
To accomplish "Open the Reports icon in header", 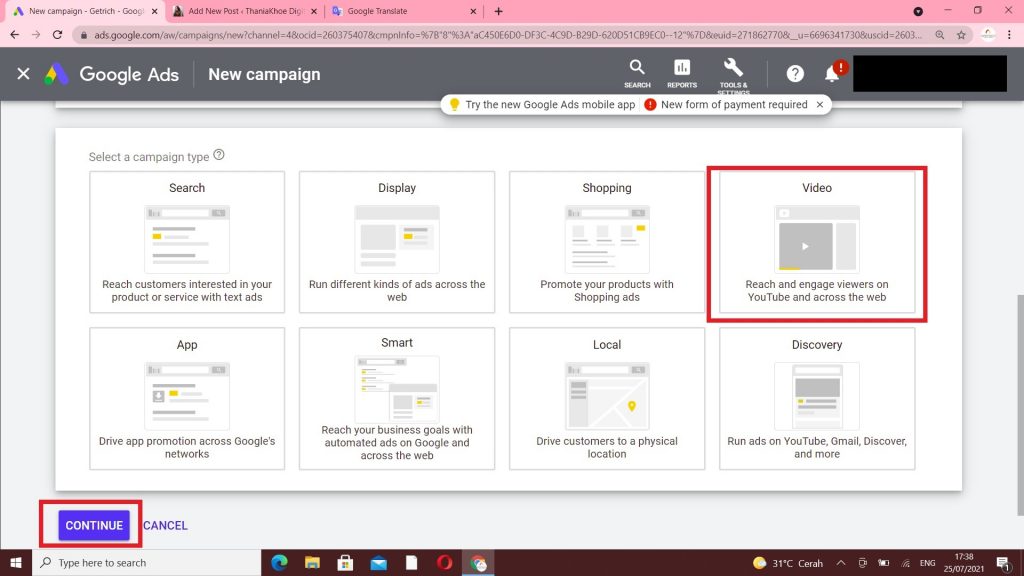I will coord(682,73).
